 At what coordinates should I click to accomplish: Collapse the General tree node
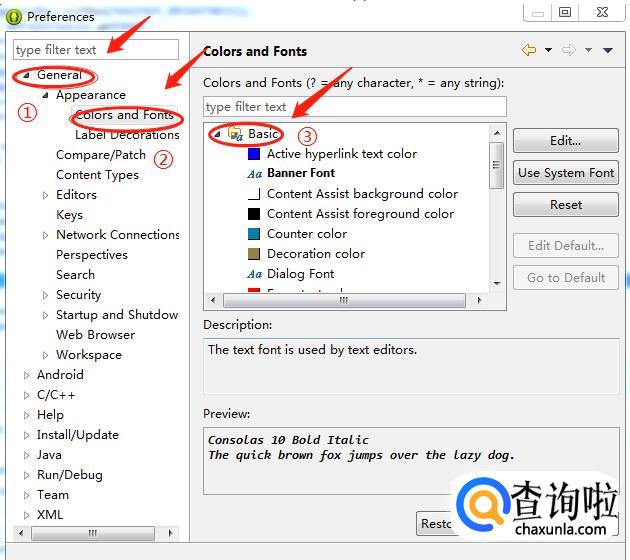27,76
